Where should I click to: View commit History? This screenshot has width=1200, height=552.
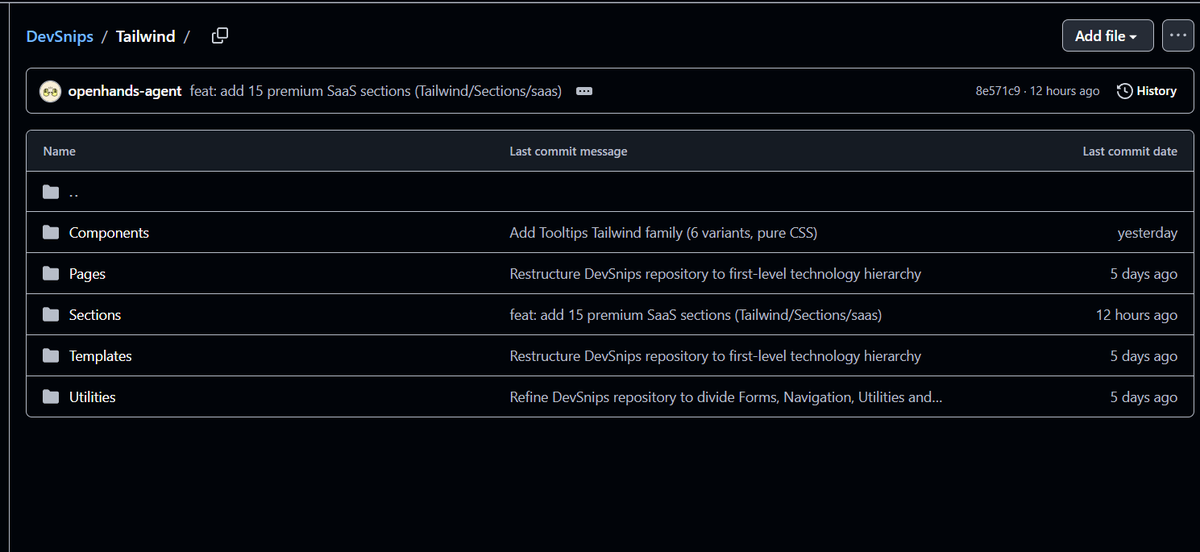point(1147,91)
